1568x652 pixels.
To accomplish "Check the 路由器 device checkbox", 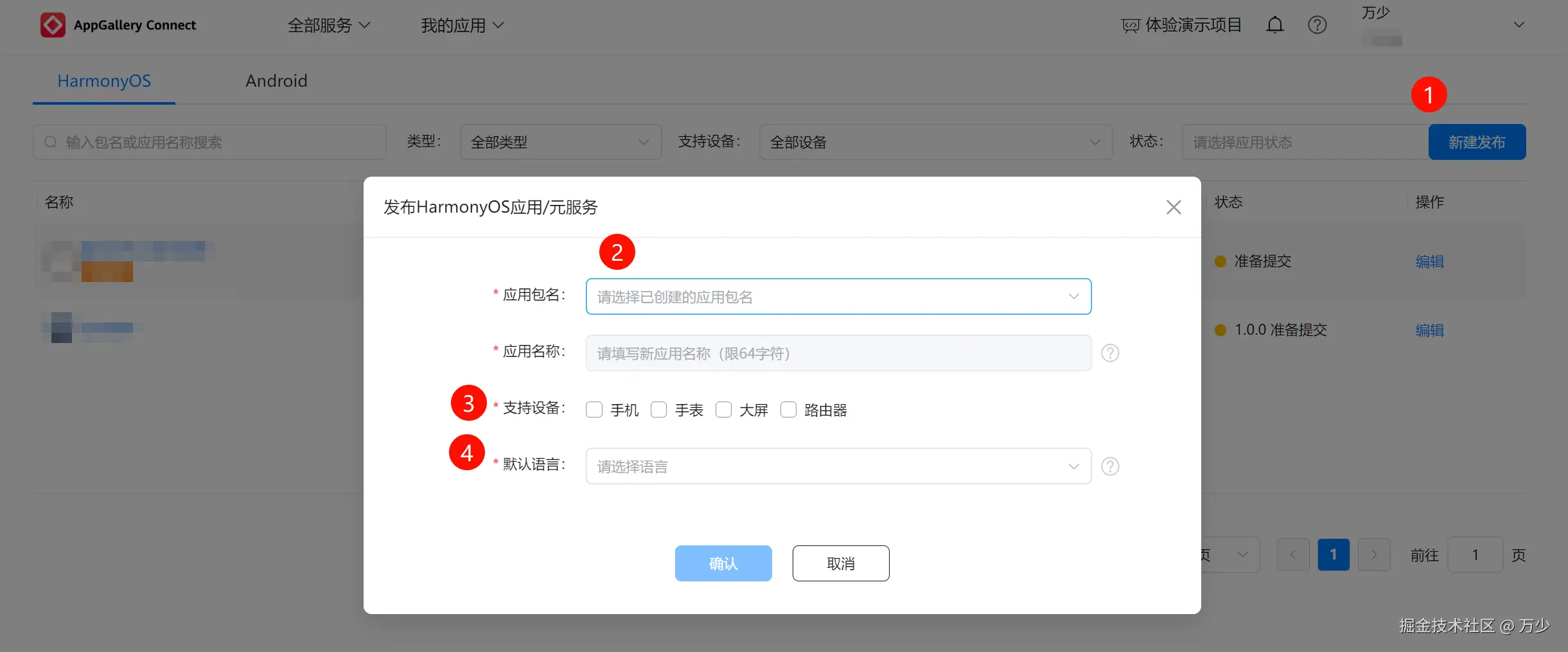I will pos(789,410).
